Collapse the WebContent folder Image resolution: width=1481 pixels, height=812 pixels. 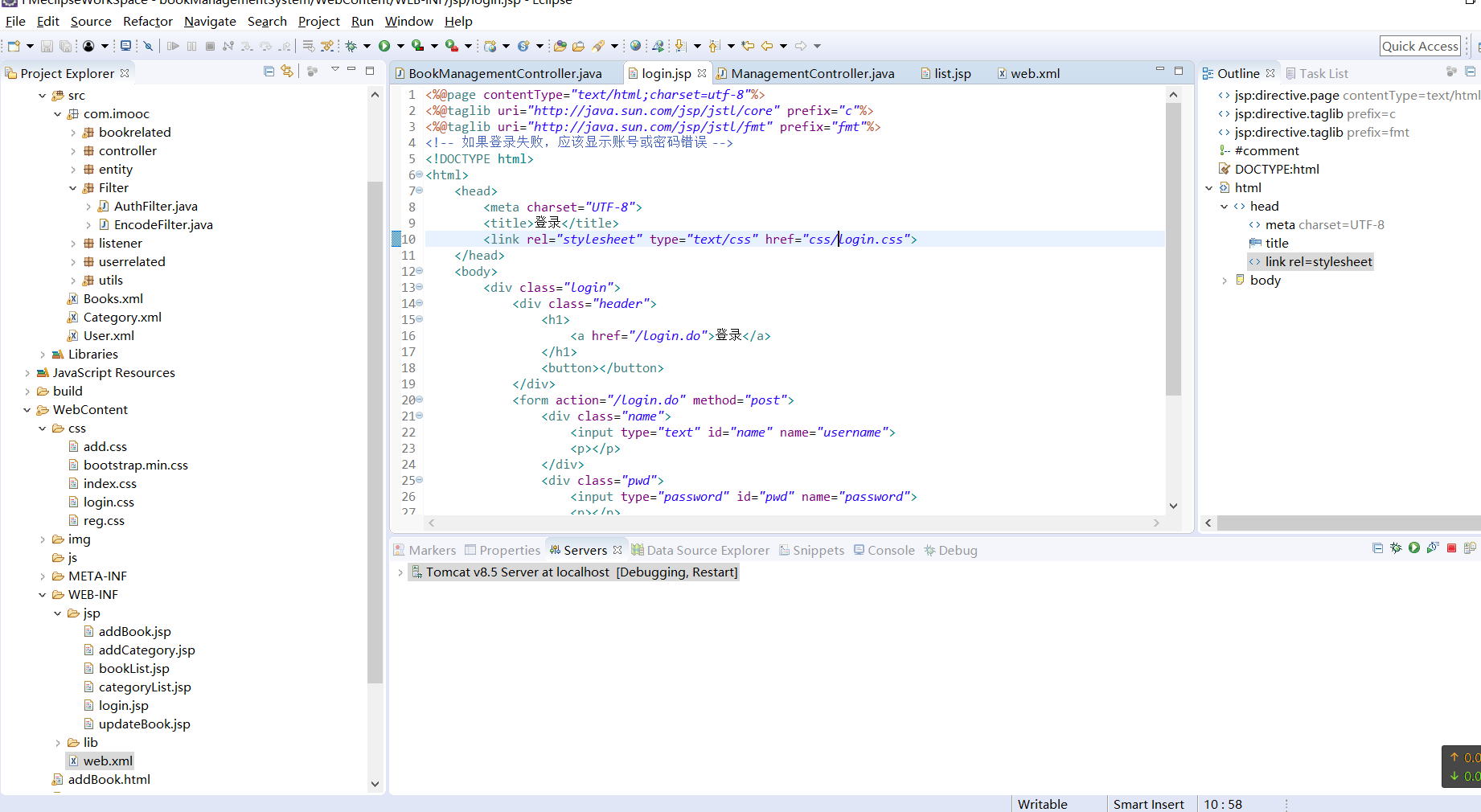tap(27, 410)
